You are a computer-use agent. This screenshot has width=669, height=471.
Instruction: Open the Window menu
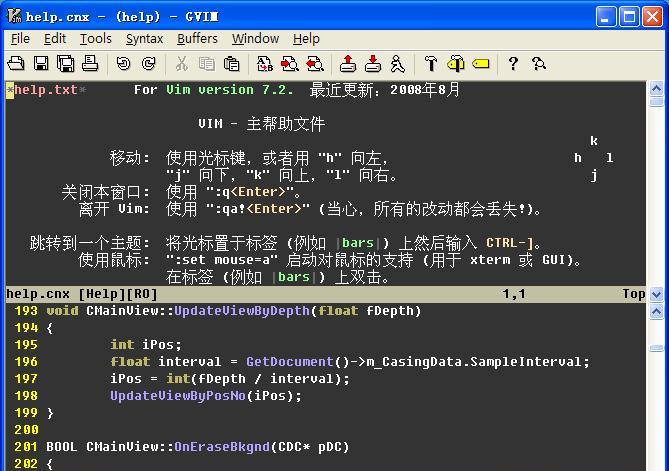point(255,39)
